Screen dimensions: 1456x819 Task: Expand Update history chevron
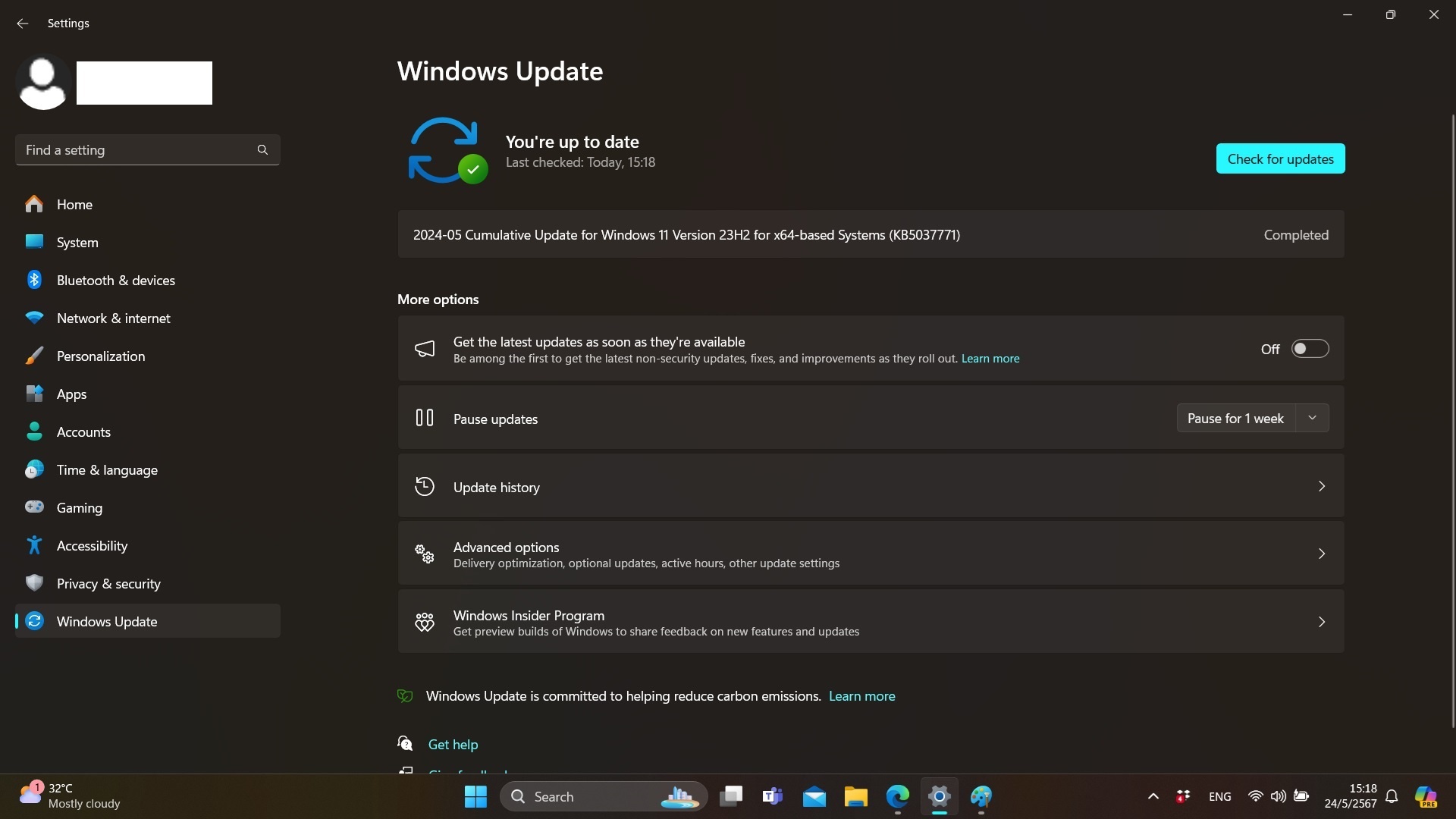point(1322,486)
